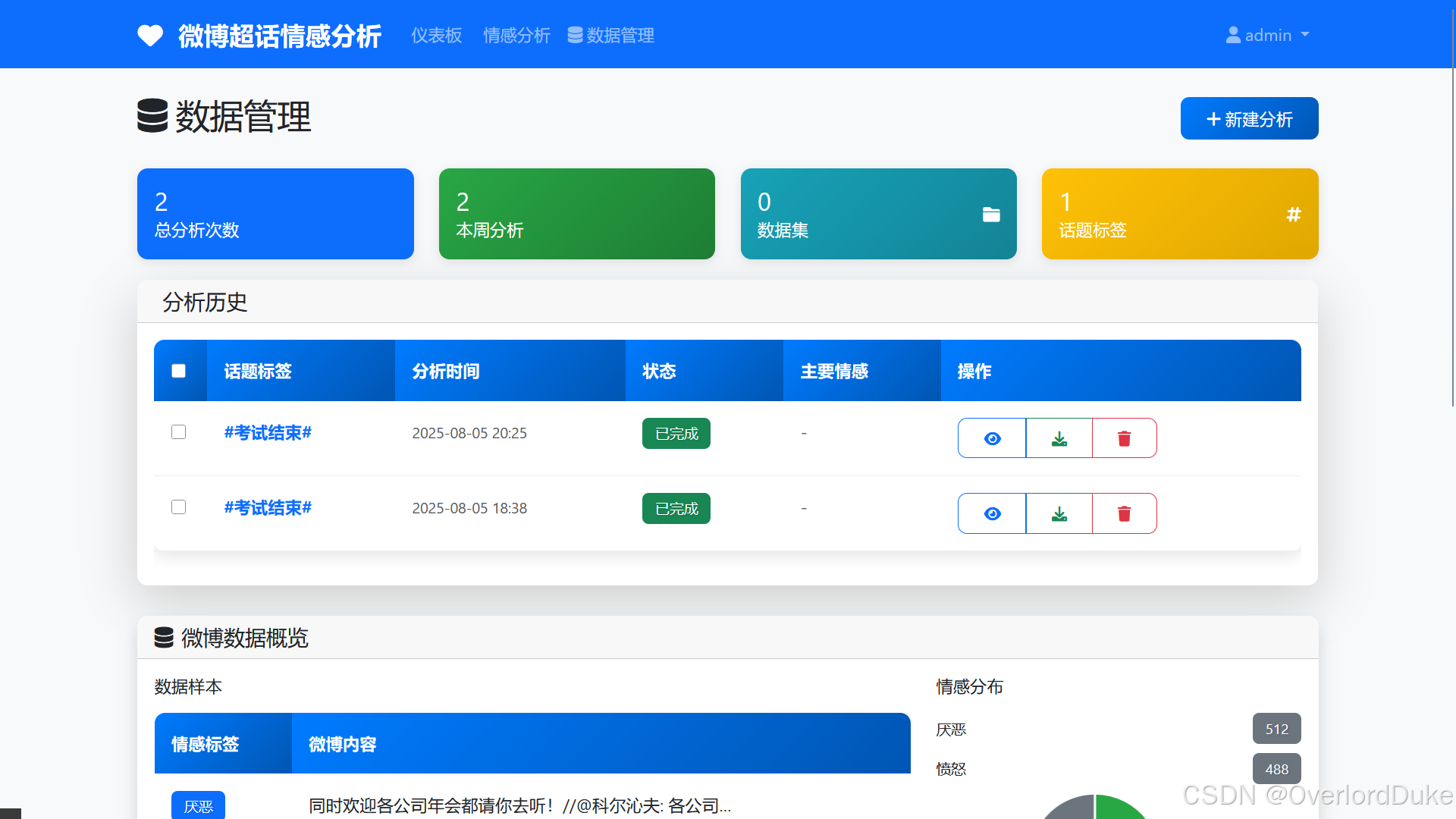The height and width of the screenshot is (819, 1456).
Task: Open the #考试结束# link dated 18:38
Action: (268, 507)
